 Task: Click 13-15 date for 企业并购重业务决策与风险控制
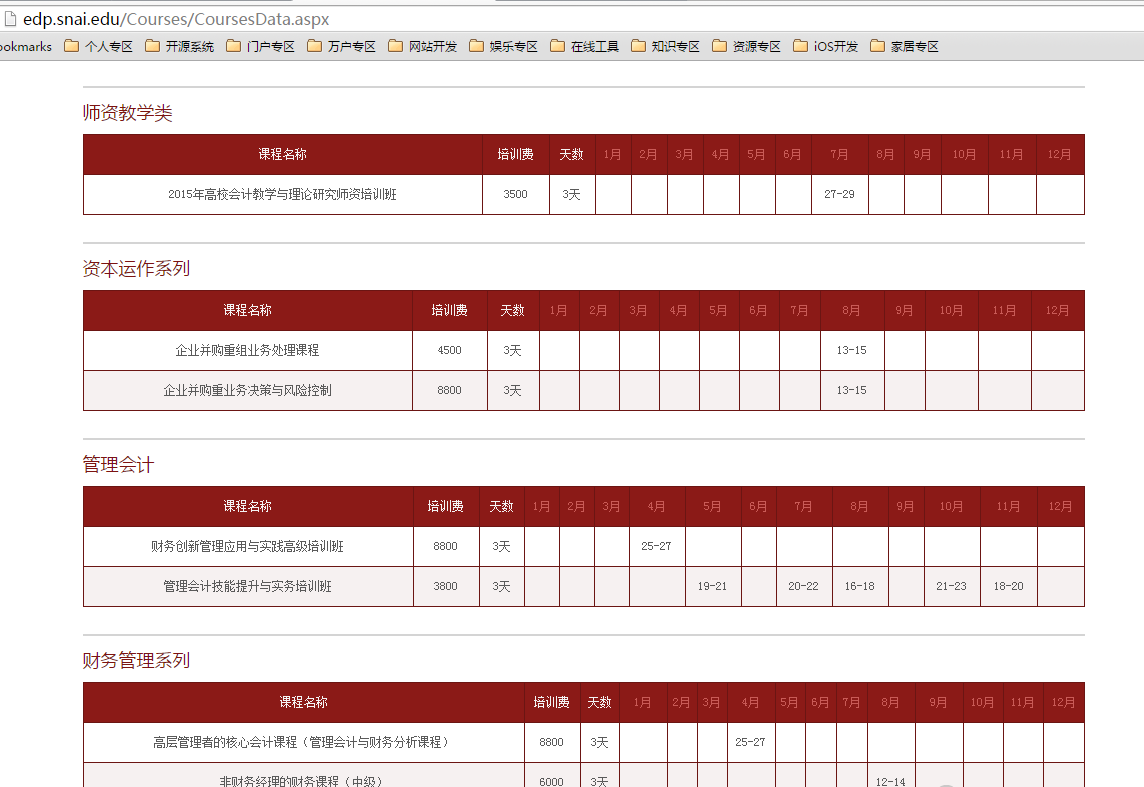(851, 391)
